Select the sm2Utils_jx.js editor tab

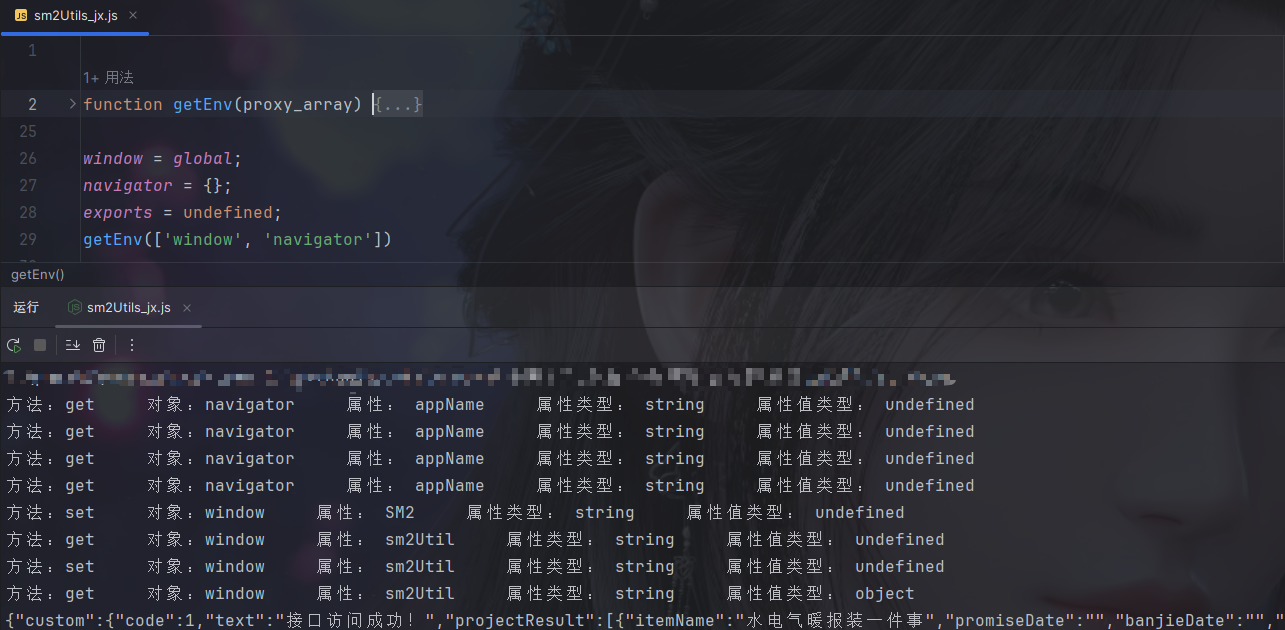tap(76, 16)
